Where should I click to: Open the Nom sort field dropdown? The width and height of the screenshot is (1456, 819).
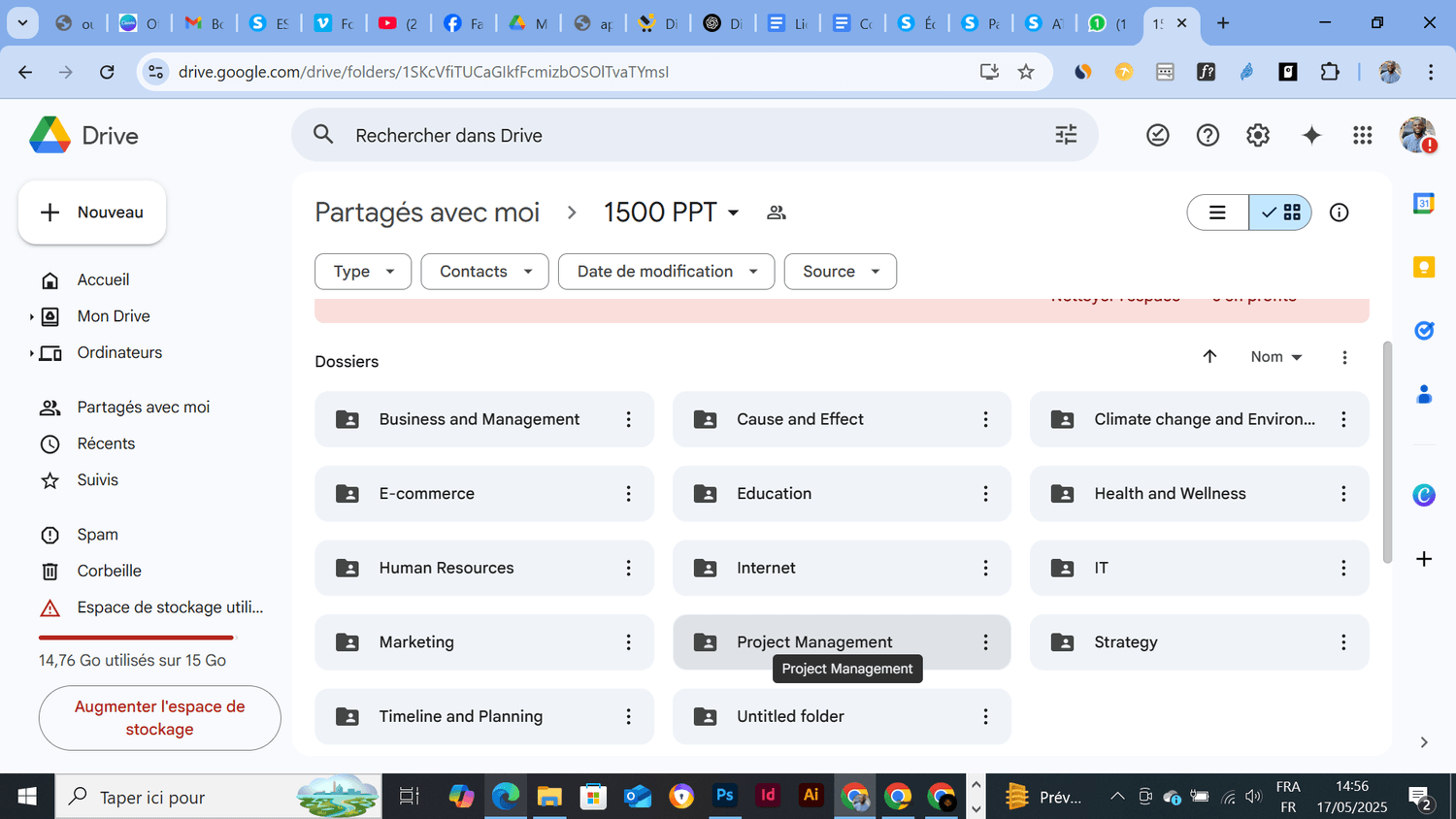click(1275, 357)
